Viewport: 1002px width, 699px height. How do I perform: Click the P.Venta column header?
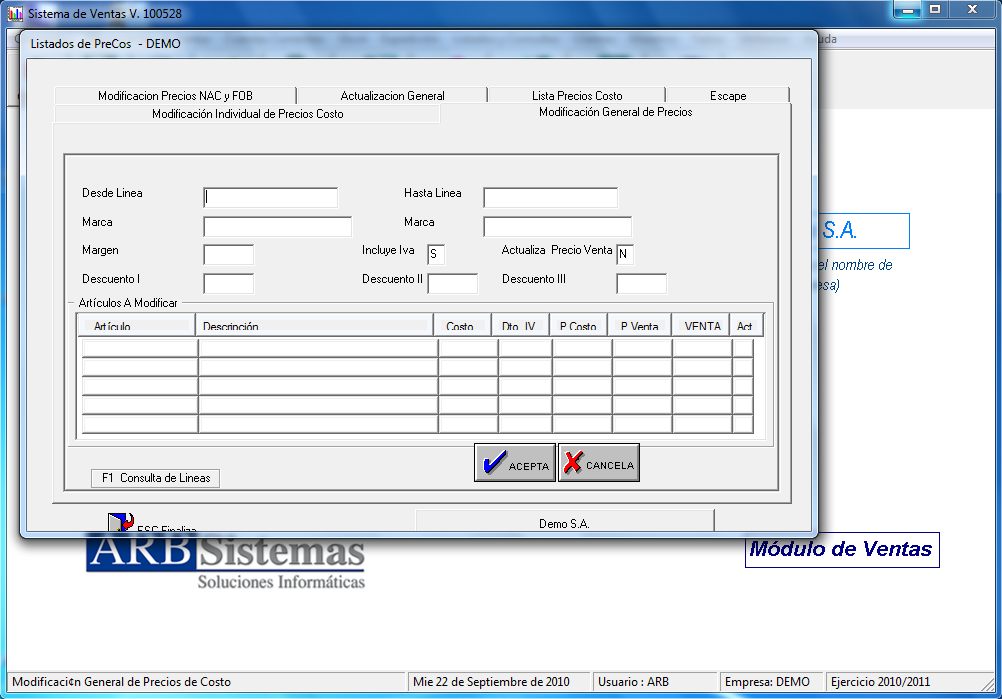click(x=640, y=326)
